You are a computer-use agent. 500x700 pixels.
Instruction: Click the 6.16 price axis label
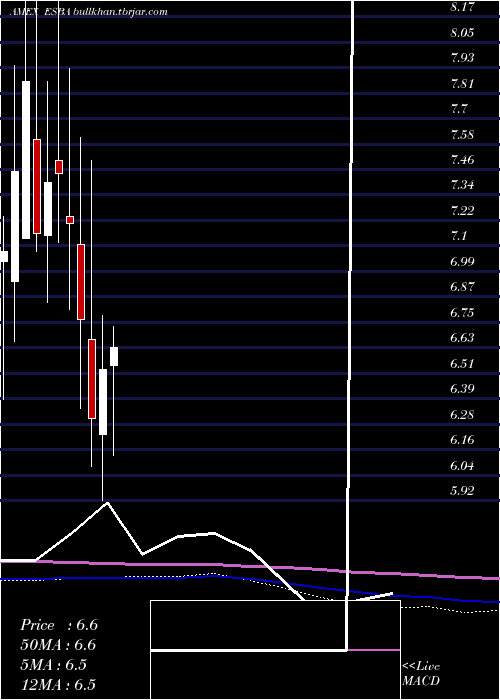point(462,440)
